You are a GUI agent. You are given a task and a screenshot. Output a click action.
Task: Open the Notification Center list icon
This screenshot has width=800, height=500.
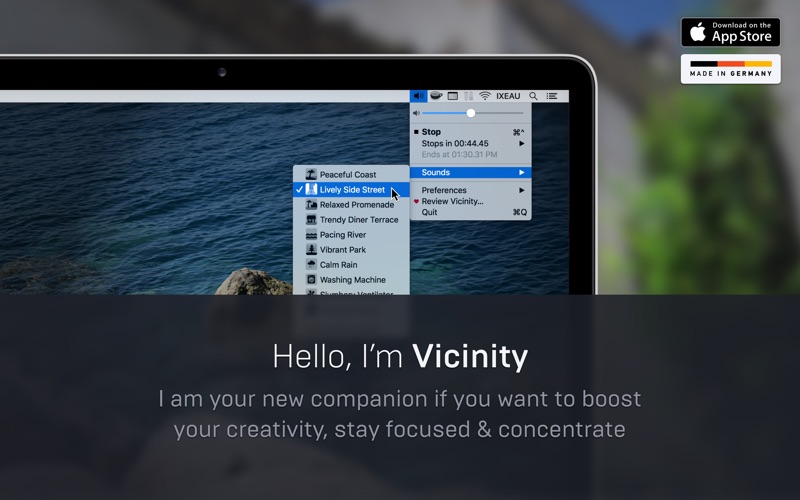552,96
